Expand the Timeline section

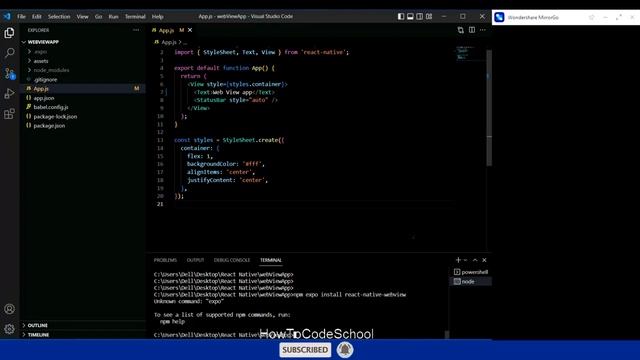click(38, 335)
